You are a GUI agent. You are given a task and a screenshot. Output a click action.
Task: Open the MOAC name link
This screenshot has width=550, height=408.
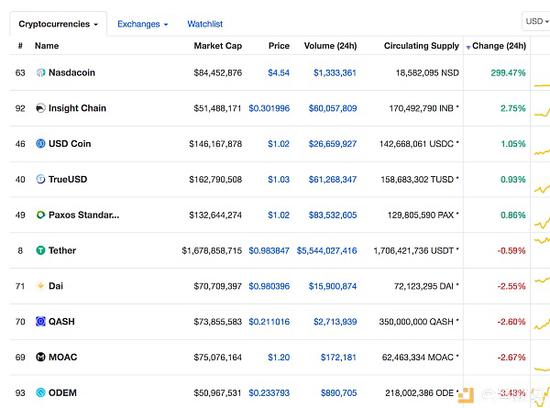point(63,357)
